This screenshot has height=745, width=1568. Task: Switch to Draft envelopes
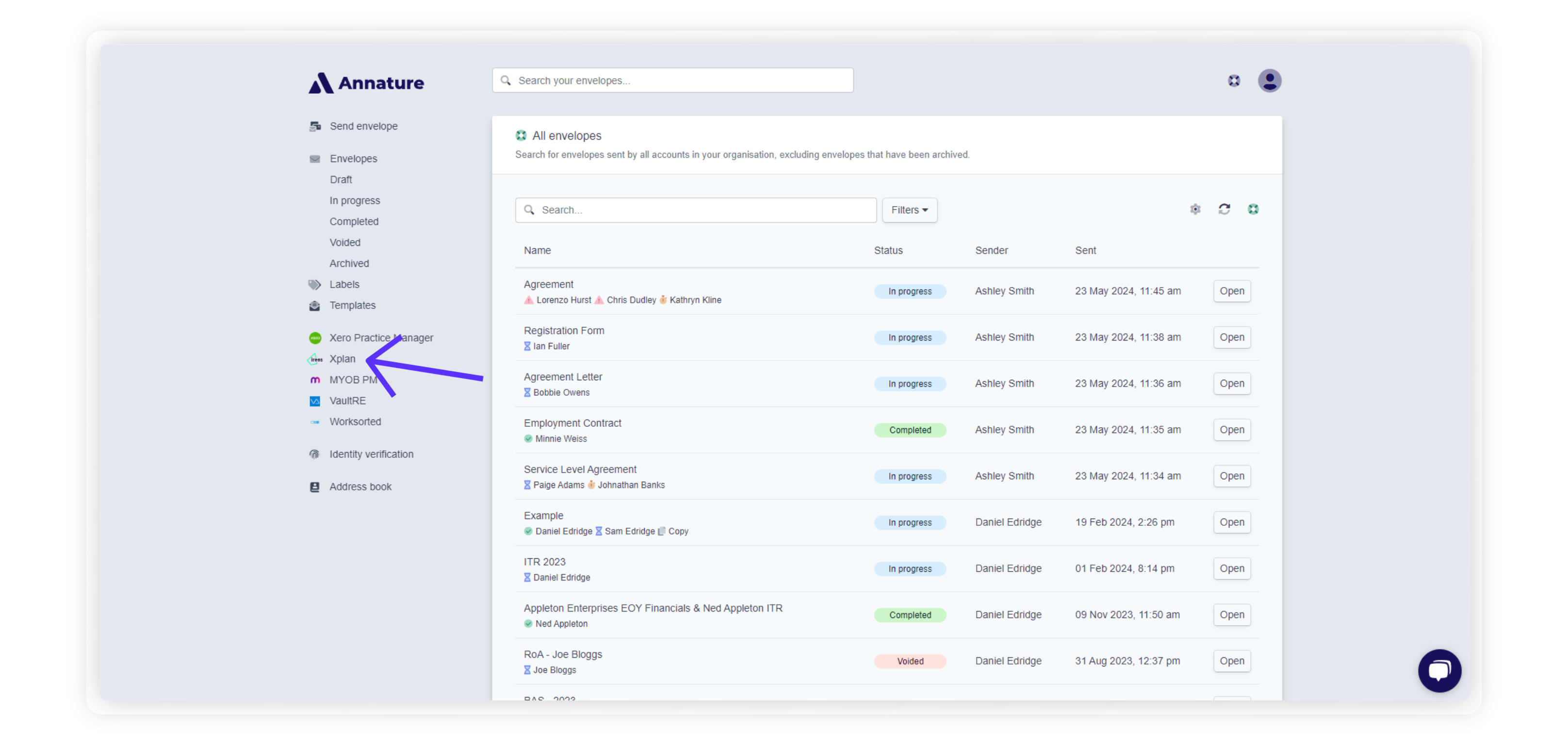(x=340, y=179)
